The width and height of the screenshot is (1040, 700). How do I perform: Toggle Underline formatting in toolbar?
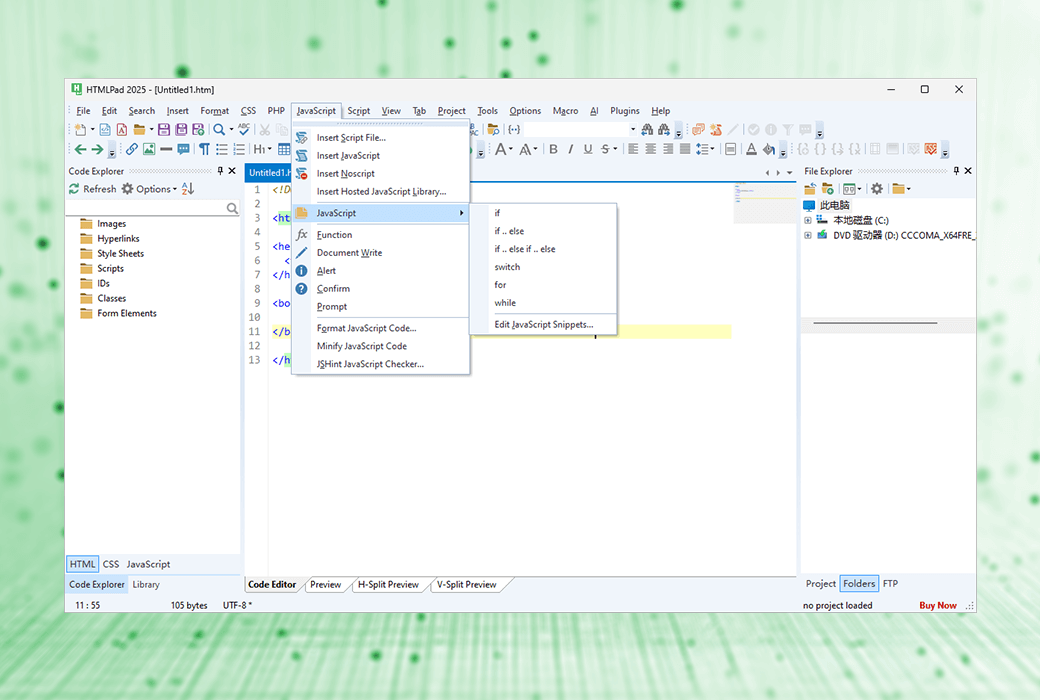click(588, 149)
